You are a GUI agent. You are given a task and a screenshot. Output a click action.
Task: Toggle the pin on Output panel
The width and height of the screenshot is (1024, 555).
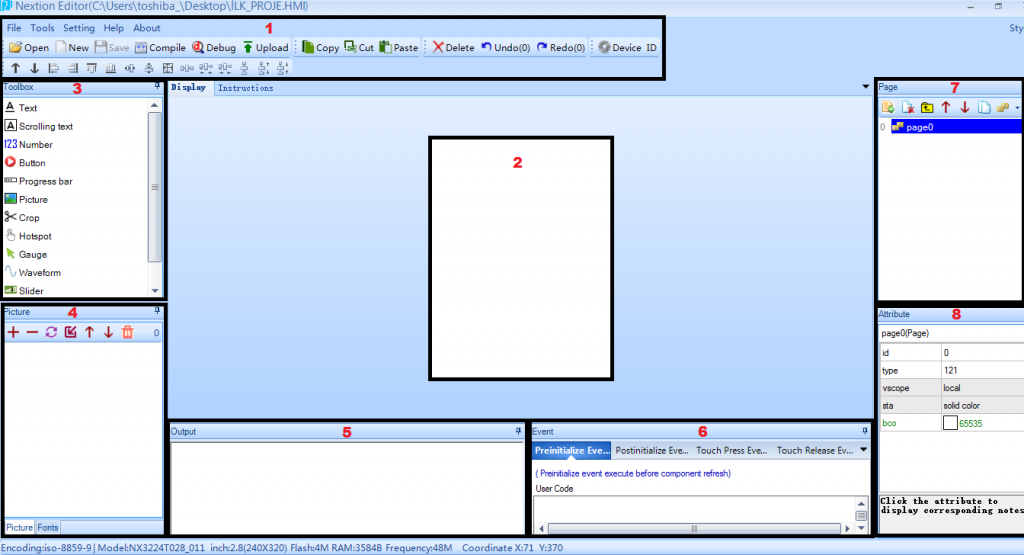(x=518, y=431)
